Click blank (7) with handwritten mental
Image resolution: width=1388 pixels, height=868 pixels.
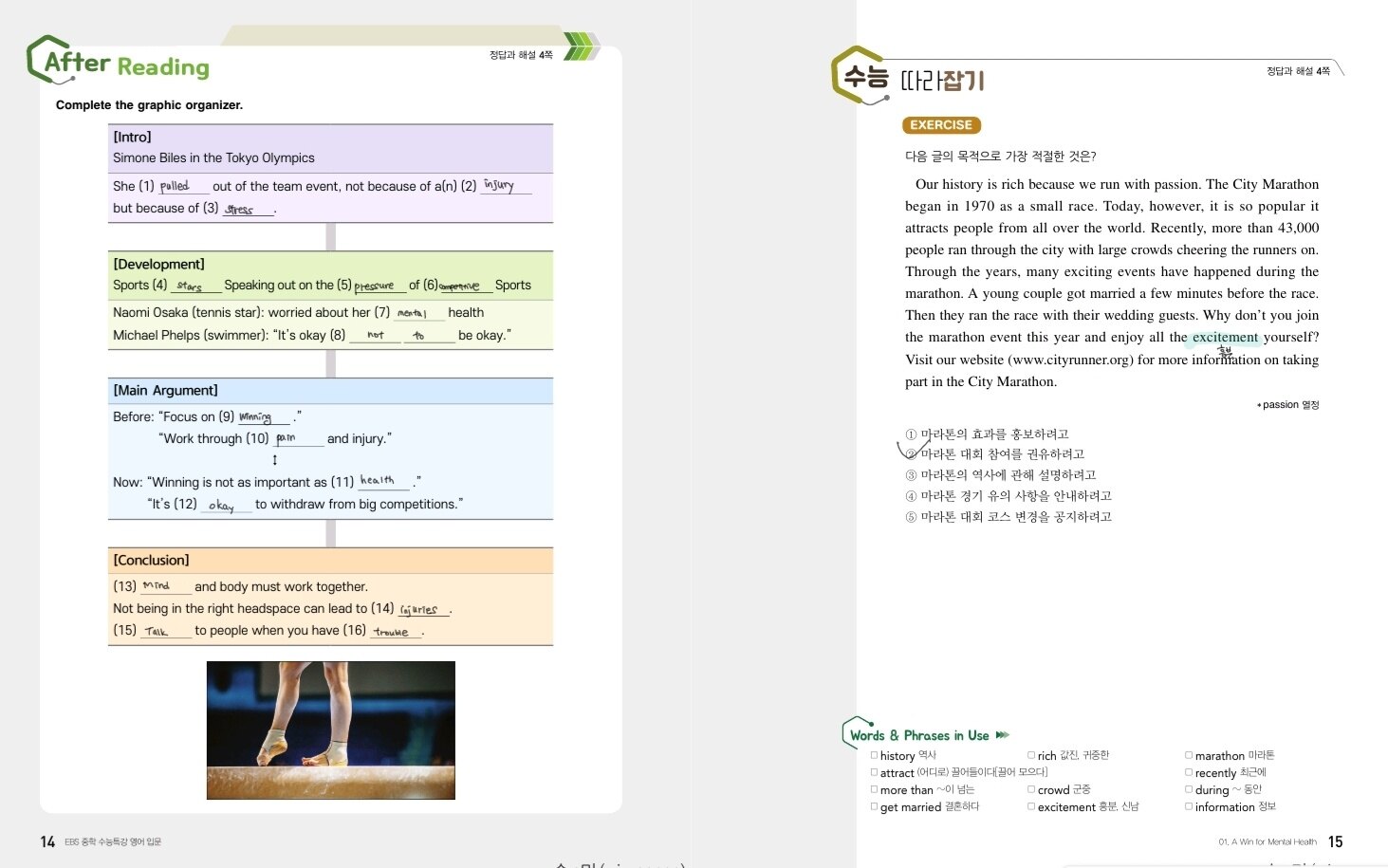tap(419, 313)
